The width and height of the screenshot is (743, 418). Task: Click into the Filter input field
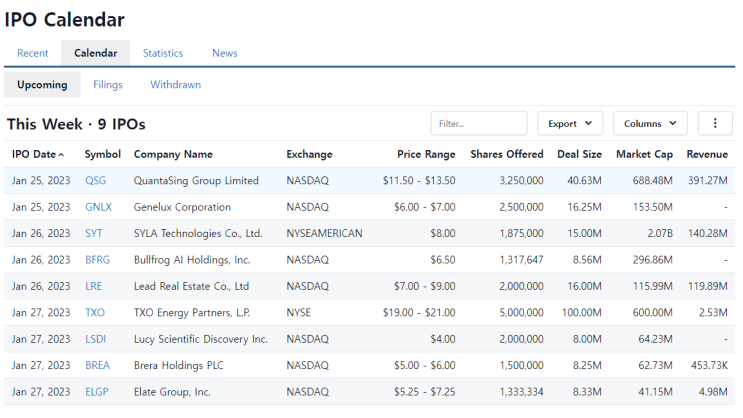[479, 123]
